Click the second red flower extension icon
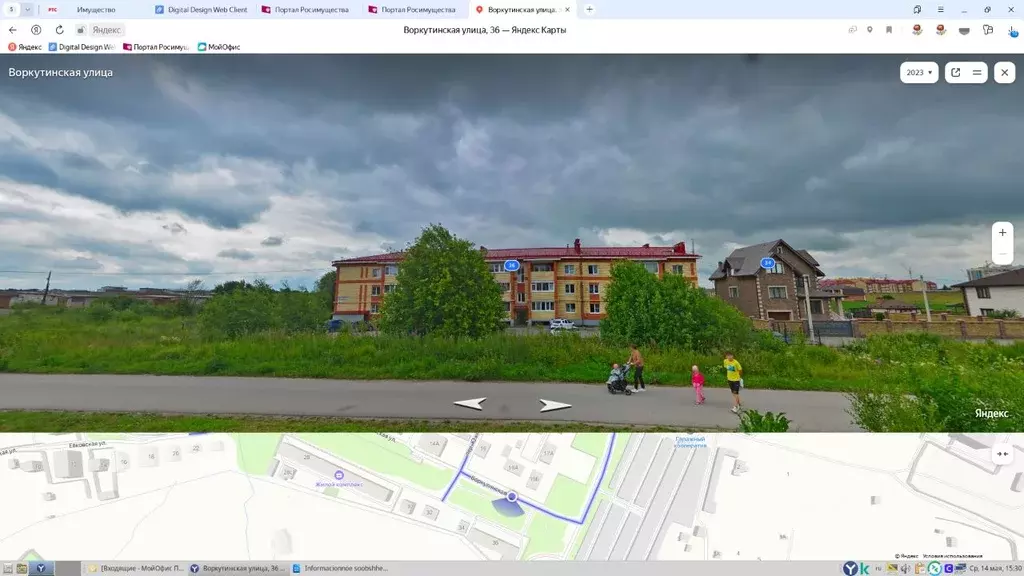The width and height of the screenshot is (1024, 576). point(940,30)
